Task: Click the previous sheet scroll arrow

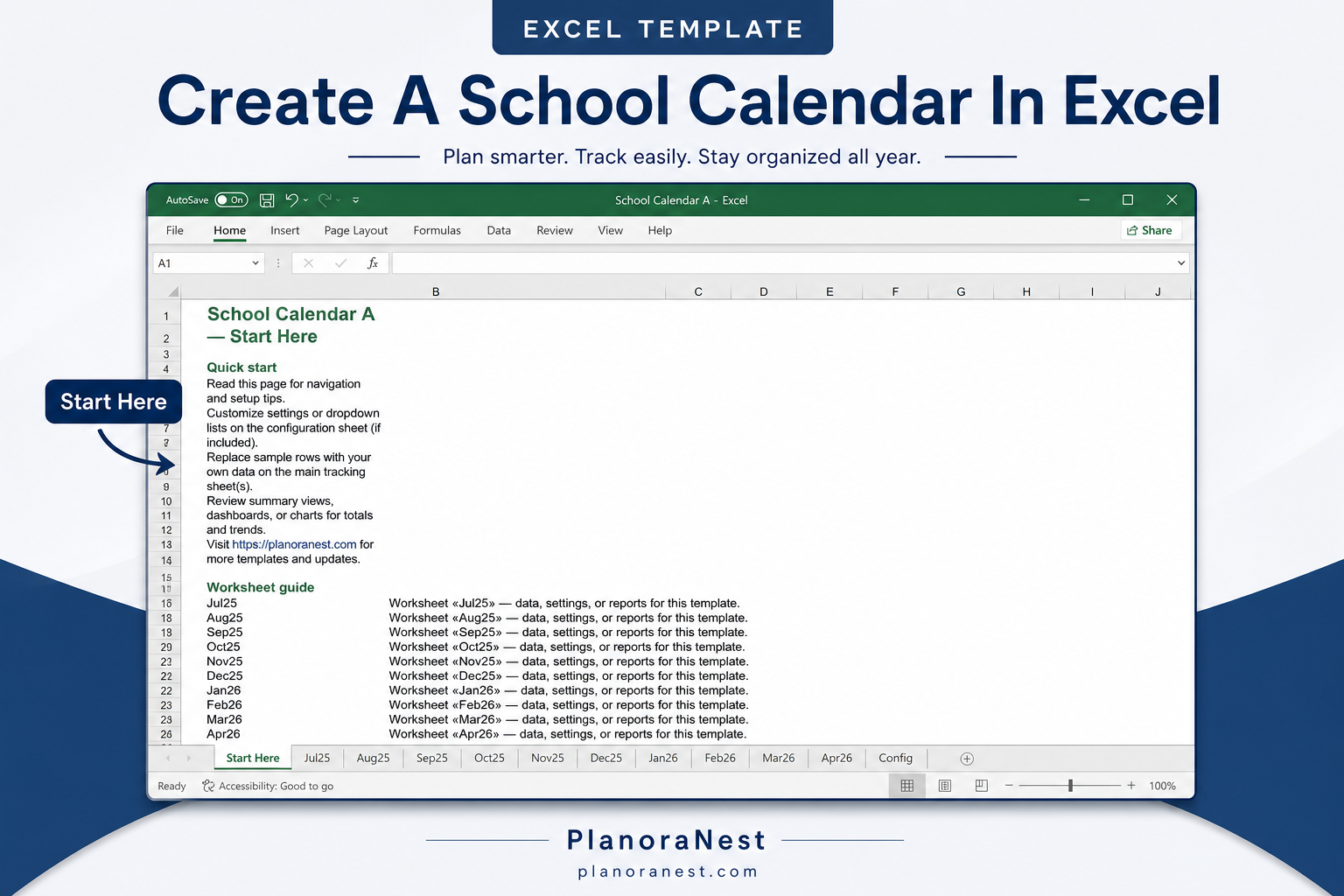Action: tap(168, 758)
